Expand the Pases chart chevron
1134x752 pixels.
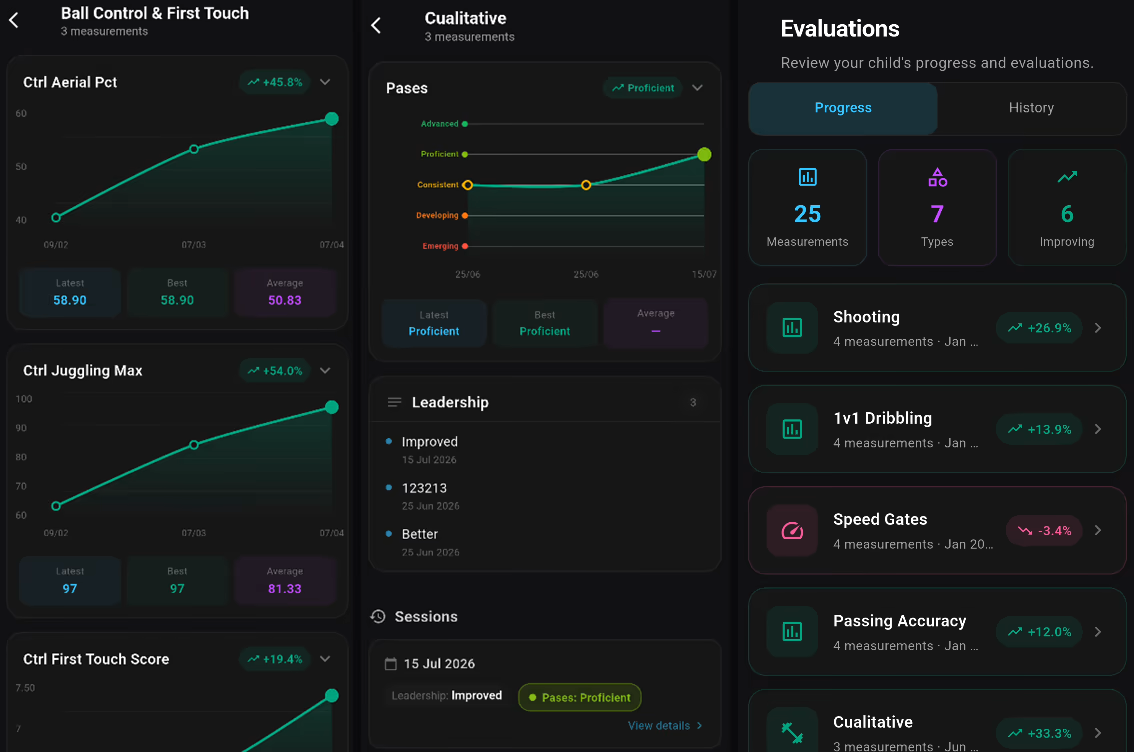click(697, 87)
